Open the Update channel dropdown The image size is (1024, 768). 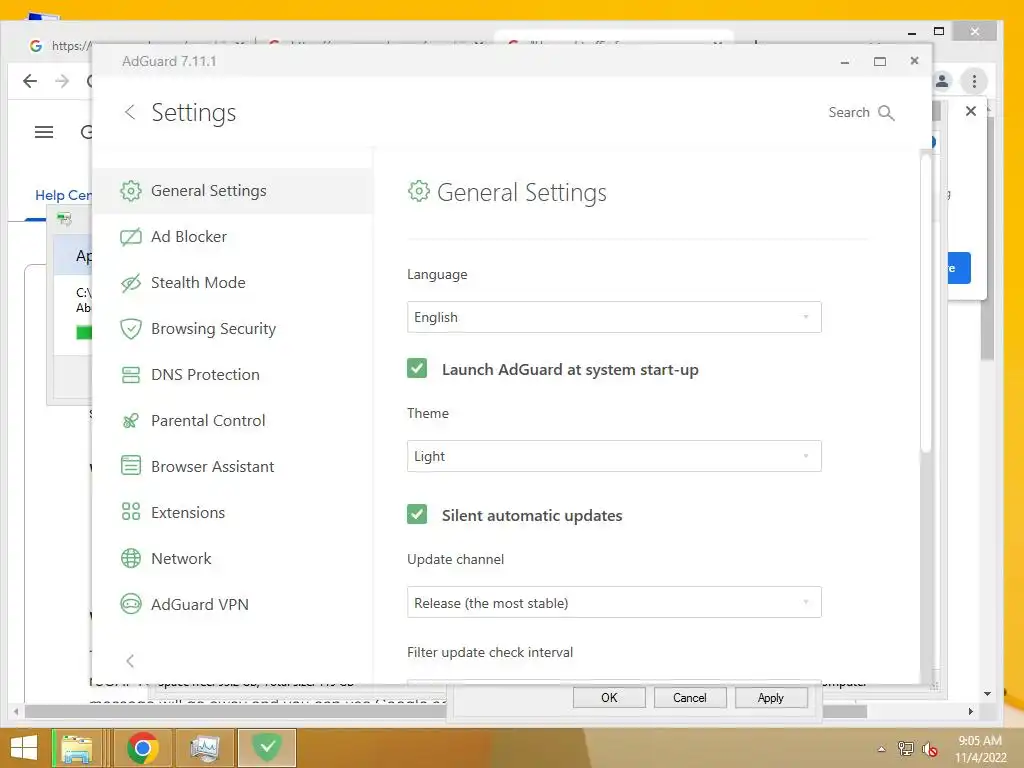pyautogui.click(x=614, y=603)
